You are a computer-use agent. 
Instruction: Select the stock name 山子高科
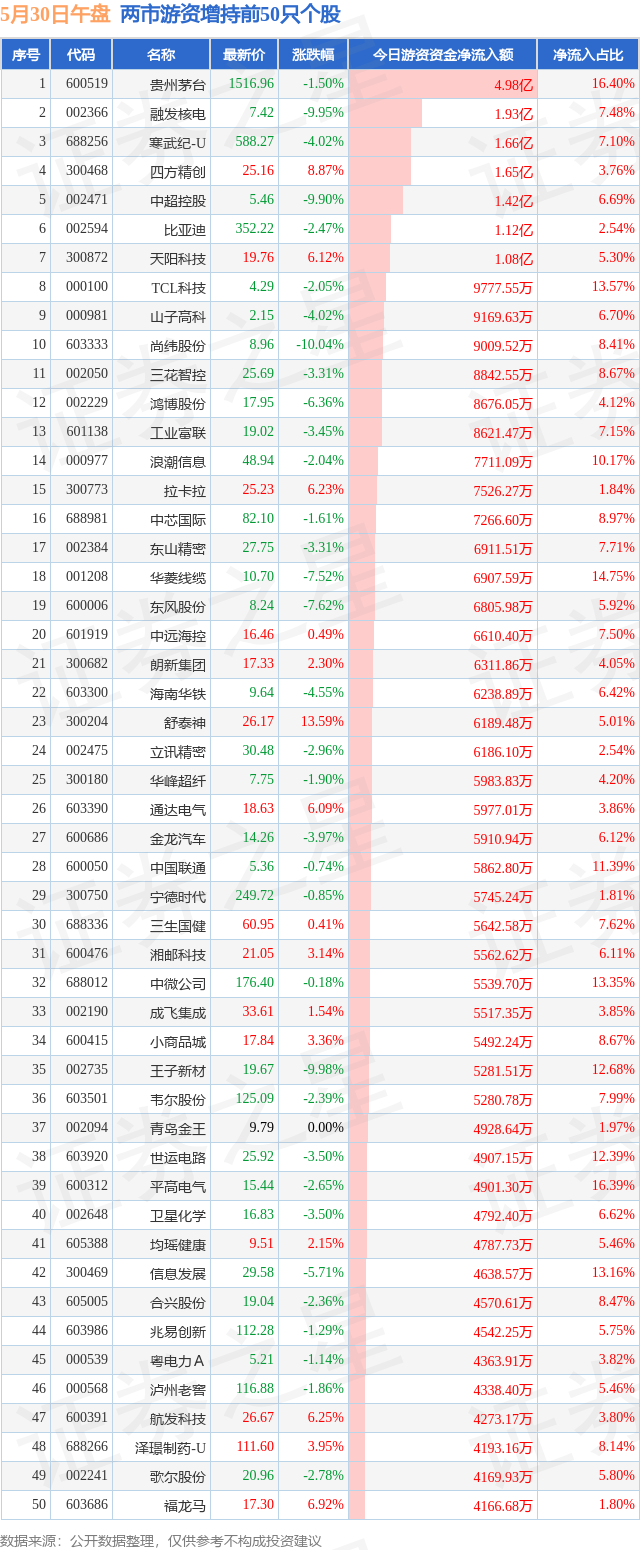(178, 317)
